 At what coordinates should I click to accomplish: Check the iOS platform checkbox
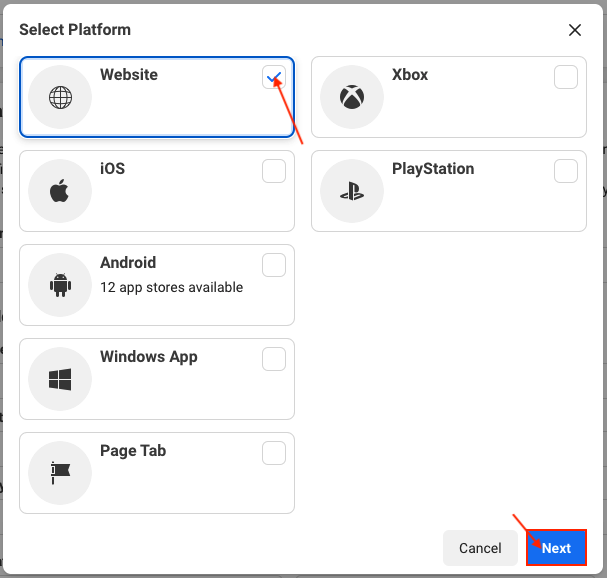click(274, 171)
